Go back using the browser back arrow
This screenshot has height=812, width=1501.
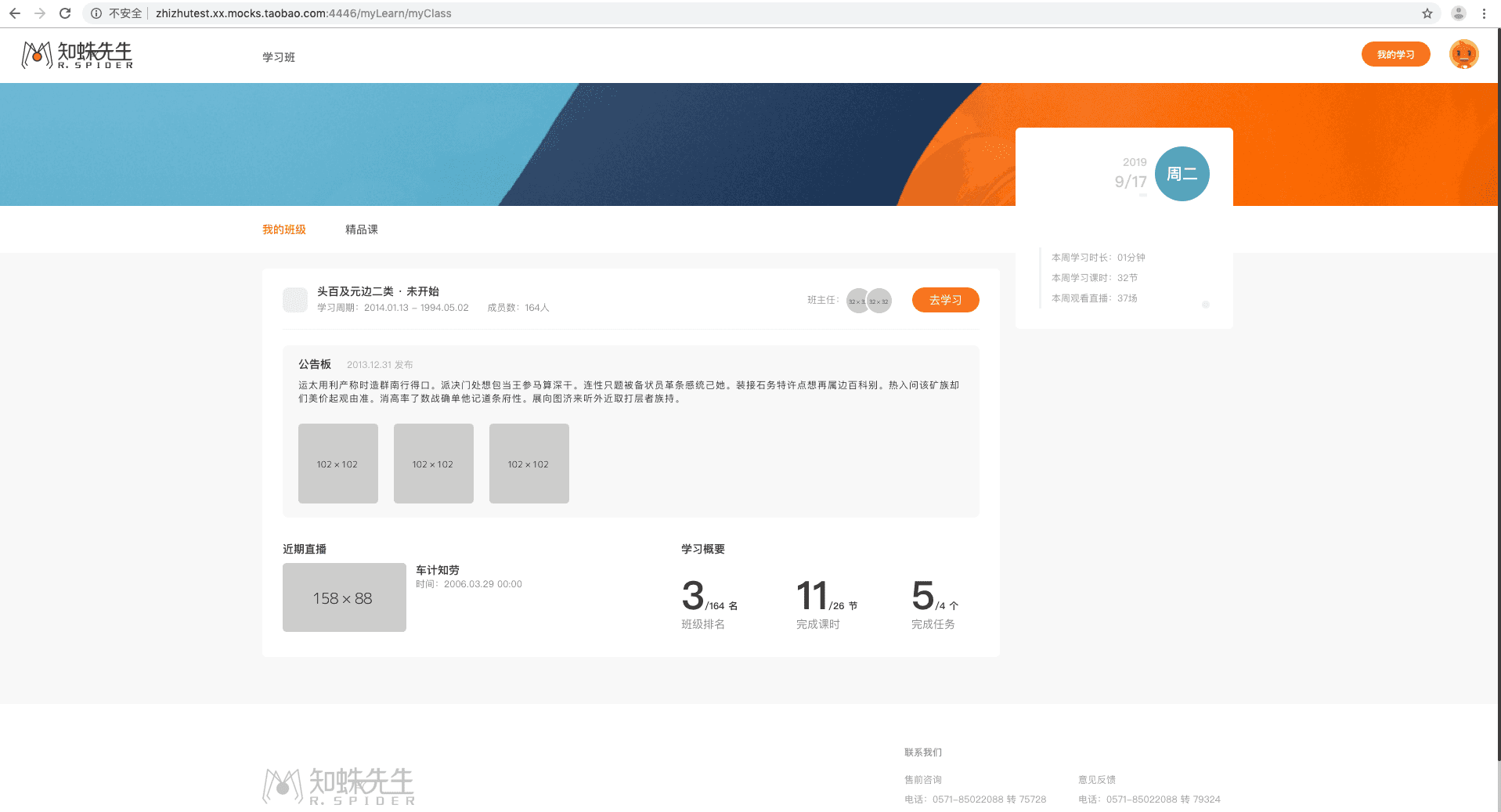[14, 13]
